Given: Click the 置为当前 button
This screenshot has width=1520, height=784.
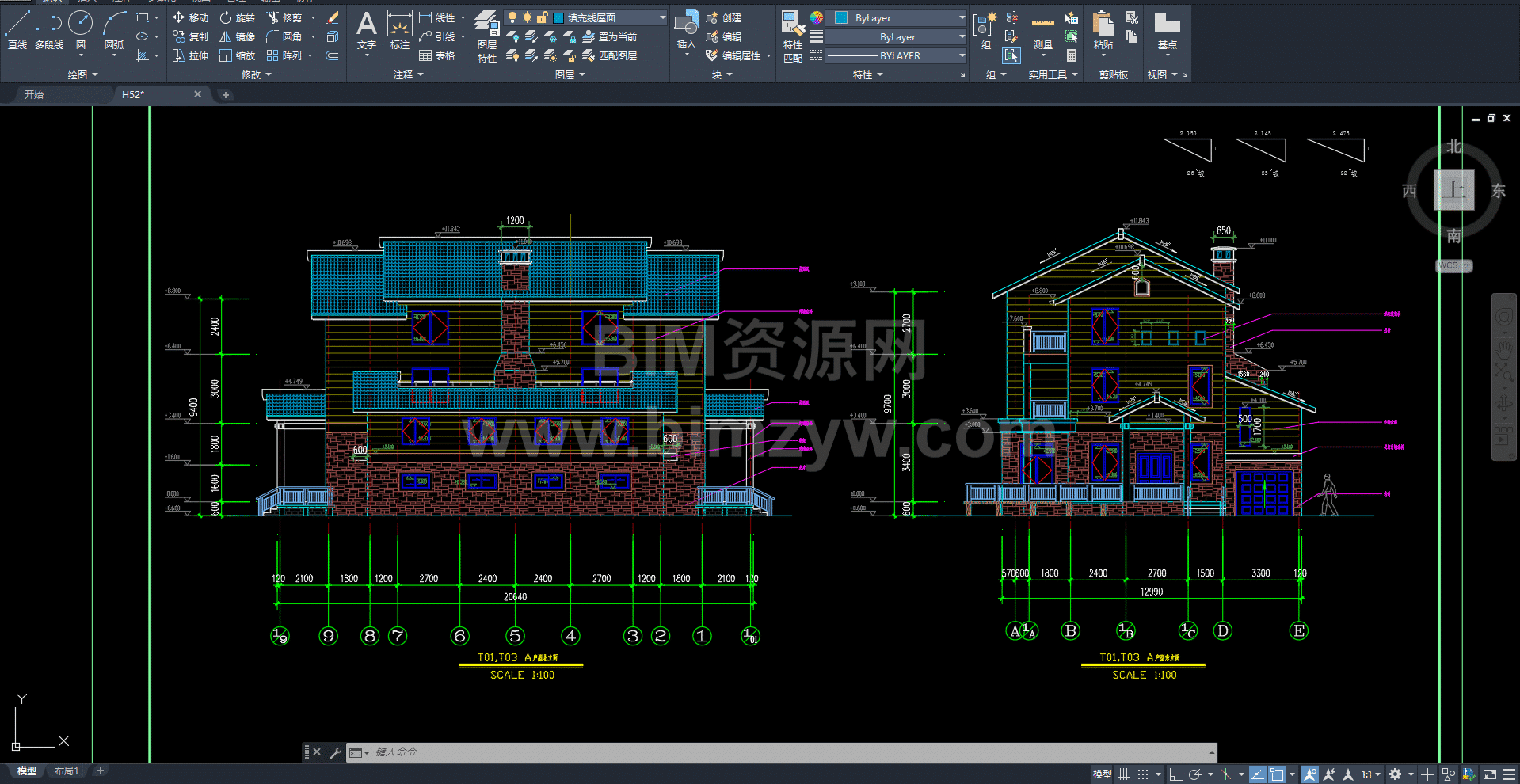Looking at the screenshot, I should tap(610, 36).
